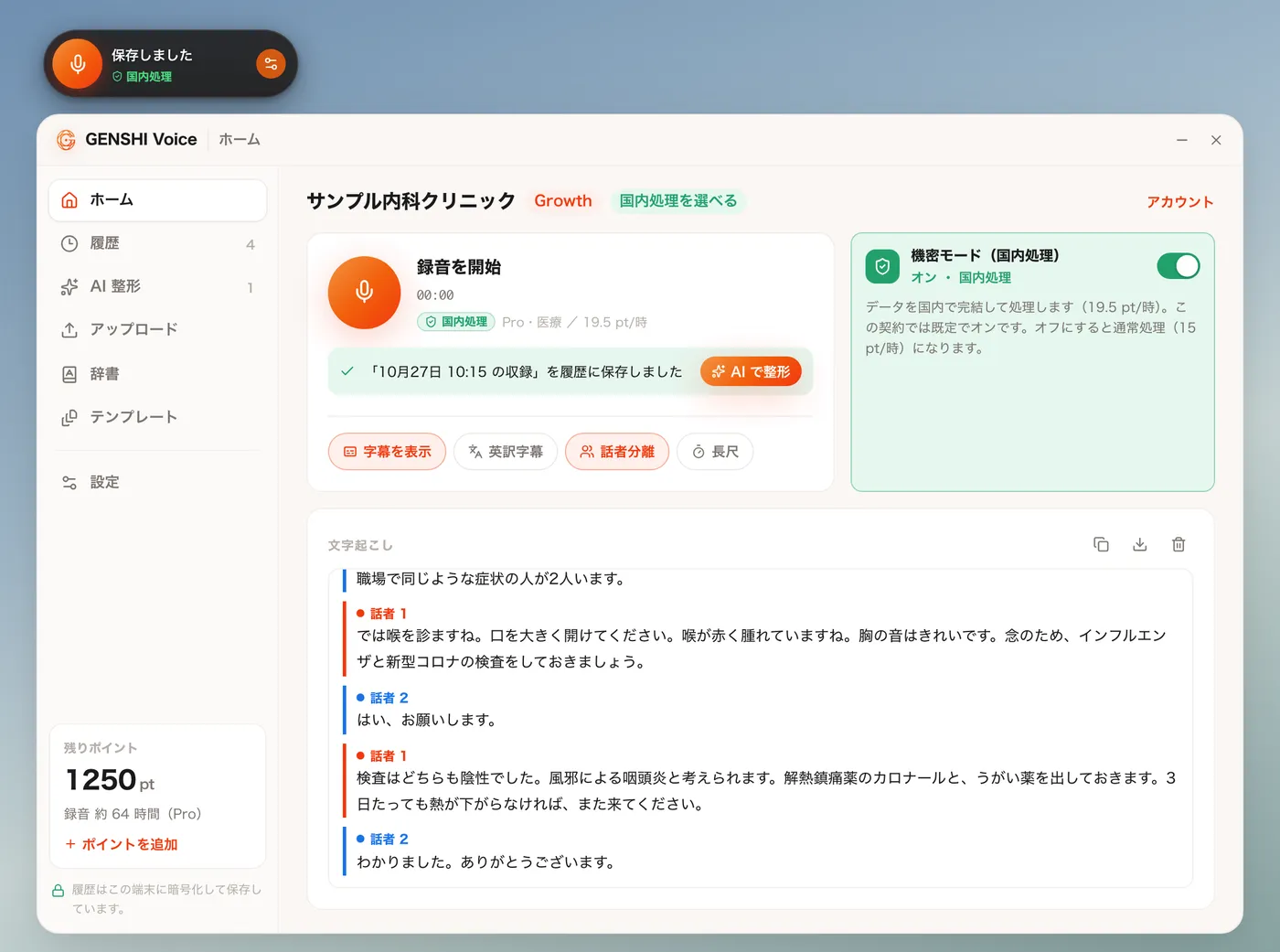Click the サンプル内科クリニック heading

pyautogui.click(x=411, y=201)
